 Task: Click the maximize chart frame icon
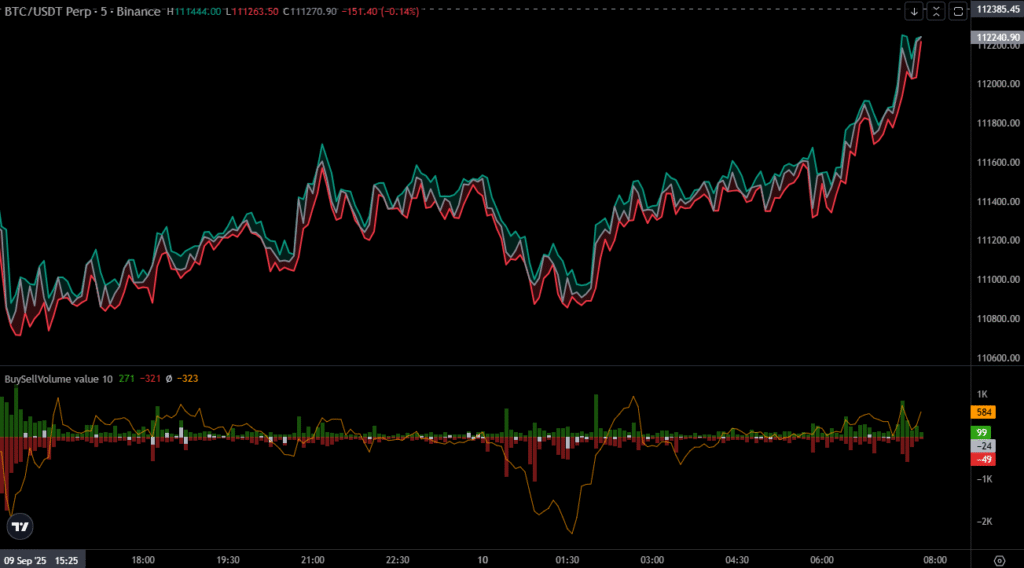(x=957, y=11)
